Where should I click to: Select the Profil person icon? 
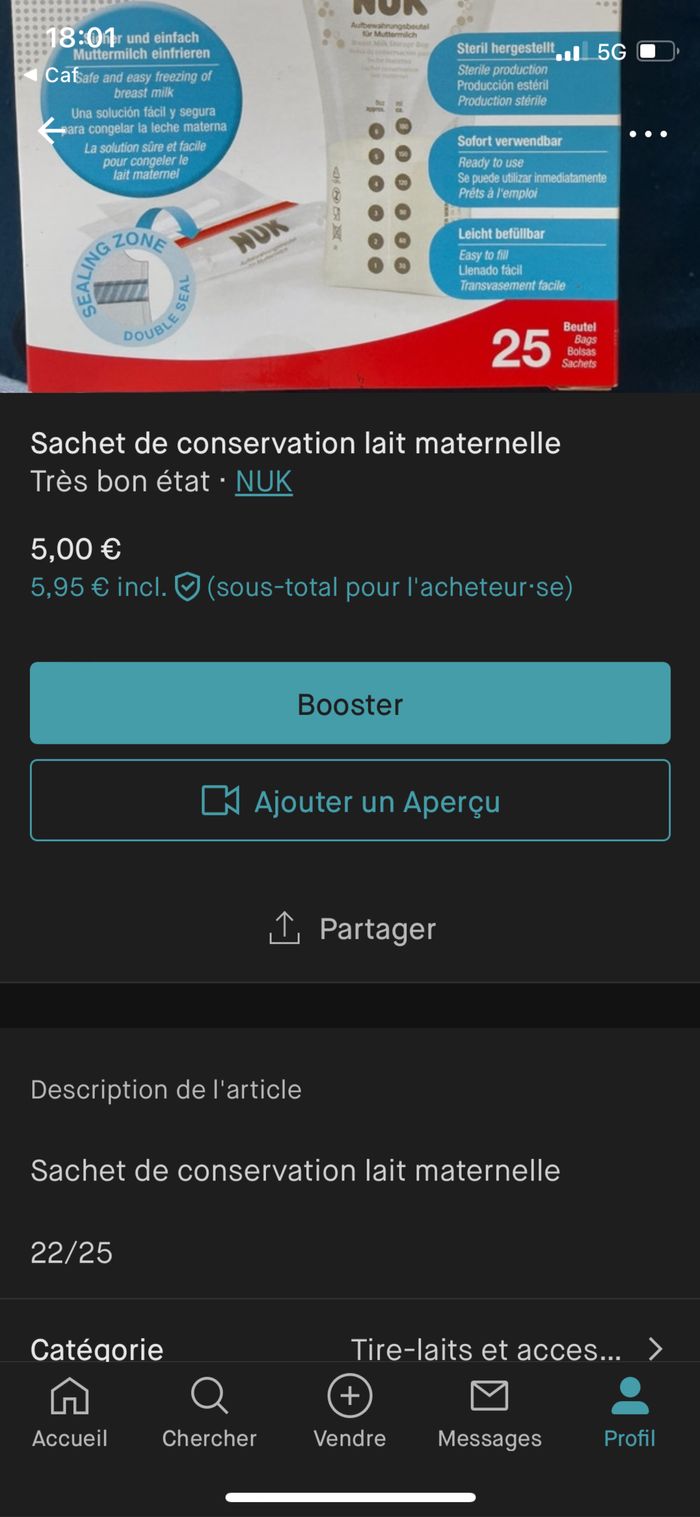pyautogui.click(x=628, y=1394)
